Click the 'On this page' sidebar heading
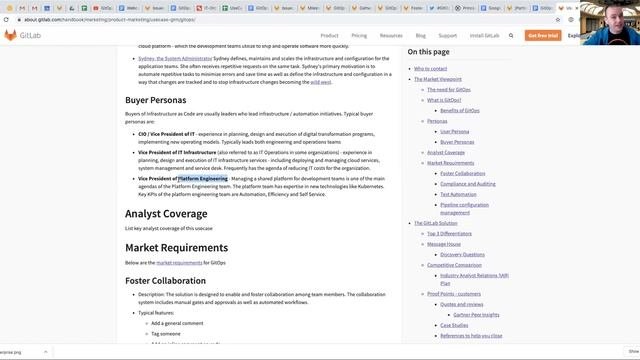This screenshot has height=360, width=640. [x=428, y=52]
